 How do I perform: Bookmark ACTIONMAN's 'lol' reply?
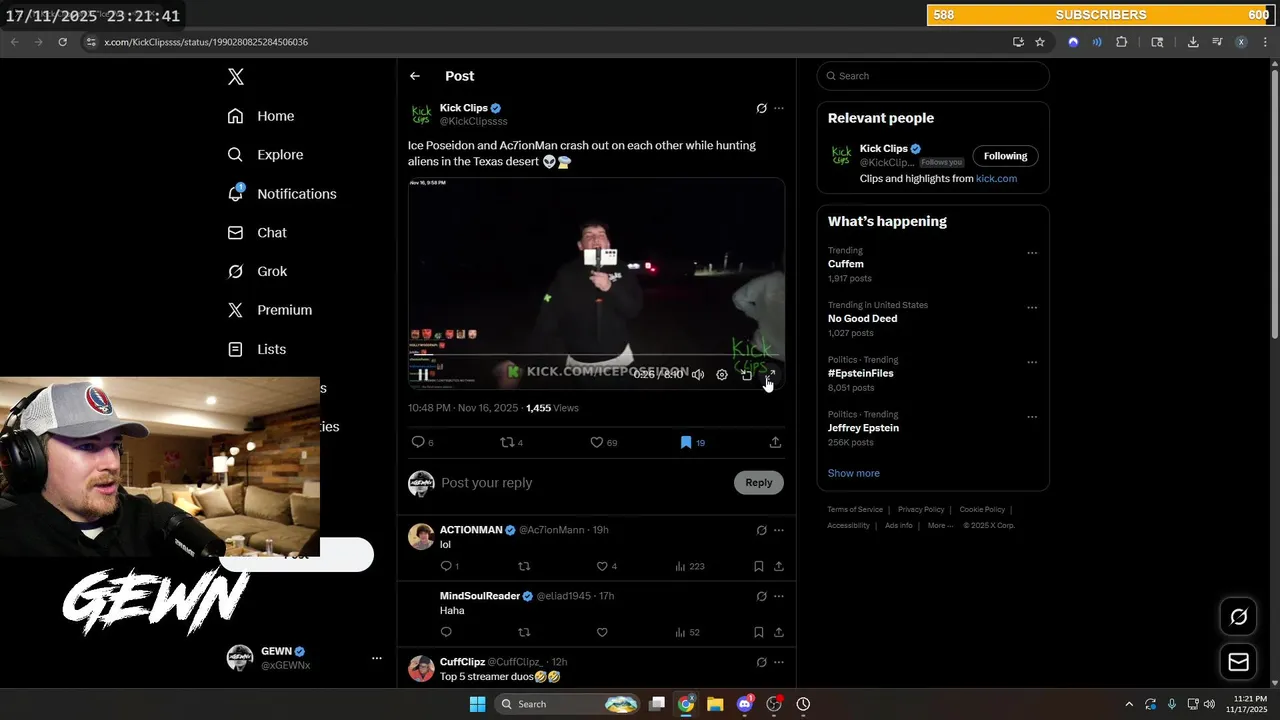(758, 566)
